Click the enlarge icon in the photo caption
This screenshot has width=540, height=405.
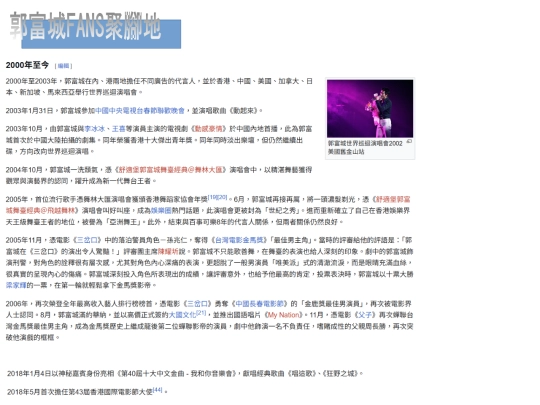(409, 142)
